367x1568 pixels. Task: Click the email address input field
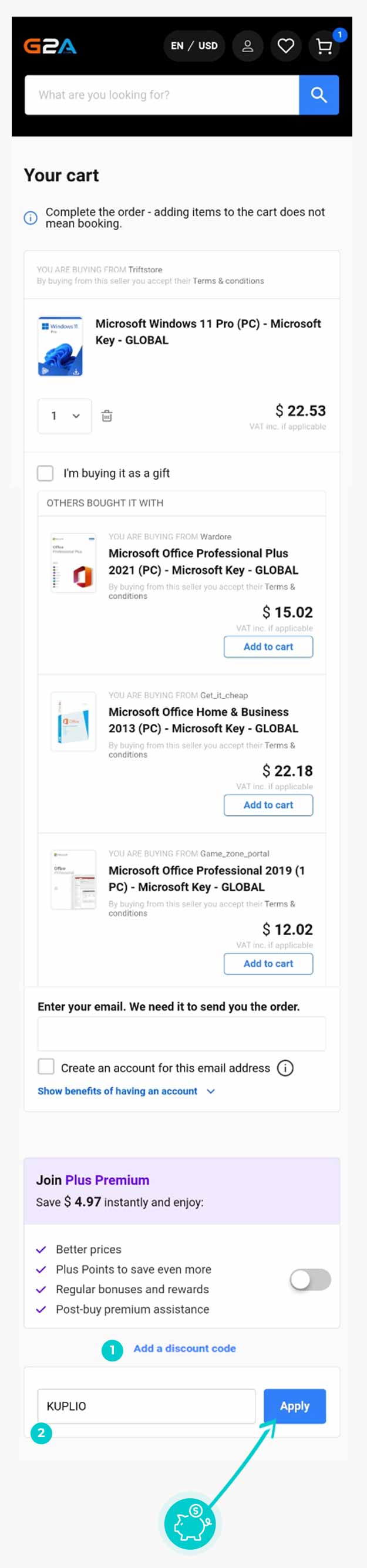[181, 1034]
